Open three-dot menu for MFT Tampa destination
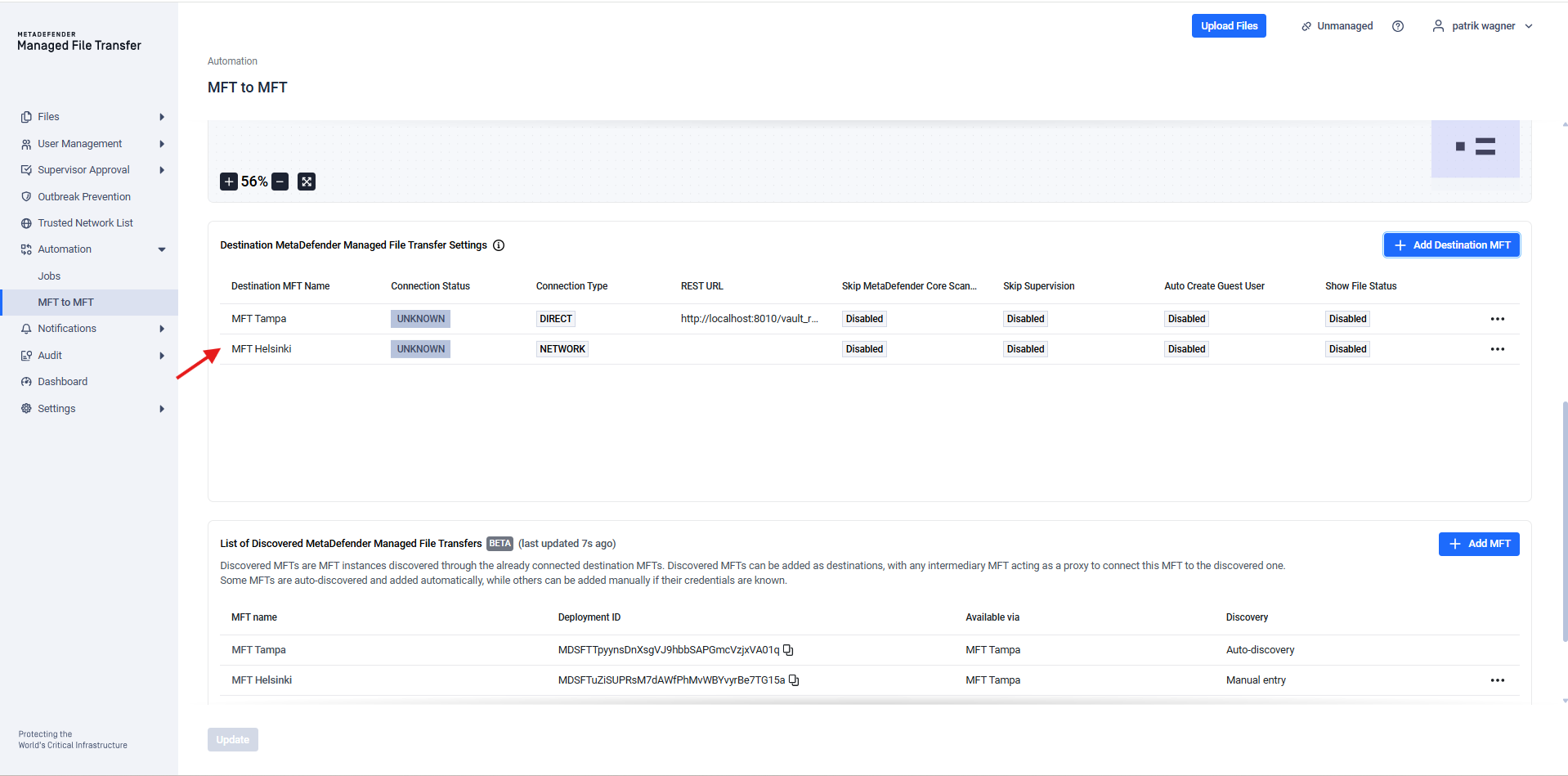This screenshot has width=1568, height=776. (1497, 319)
